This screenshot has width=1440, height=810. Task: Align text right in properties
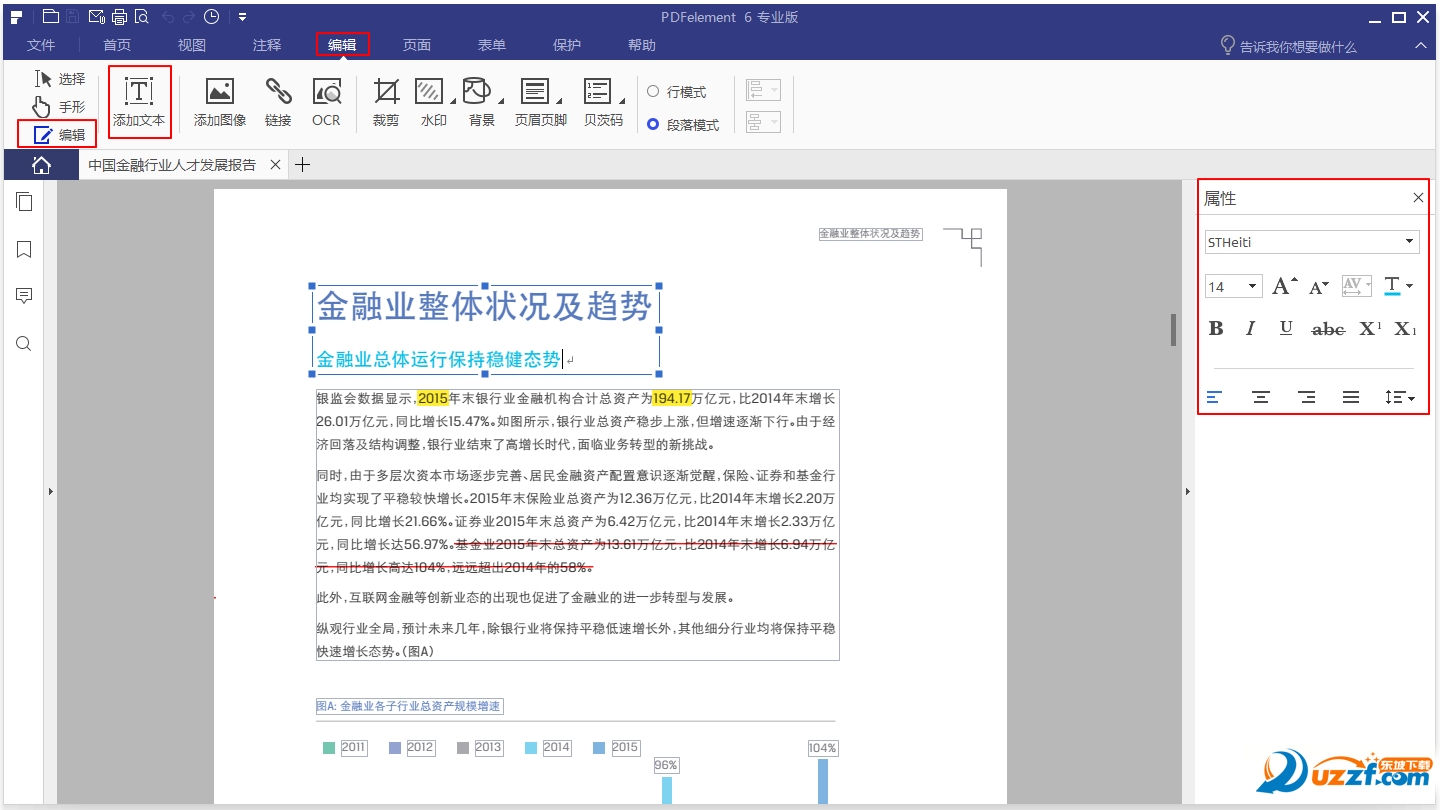(1306, 398)
